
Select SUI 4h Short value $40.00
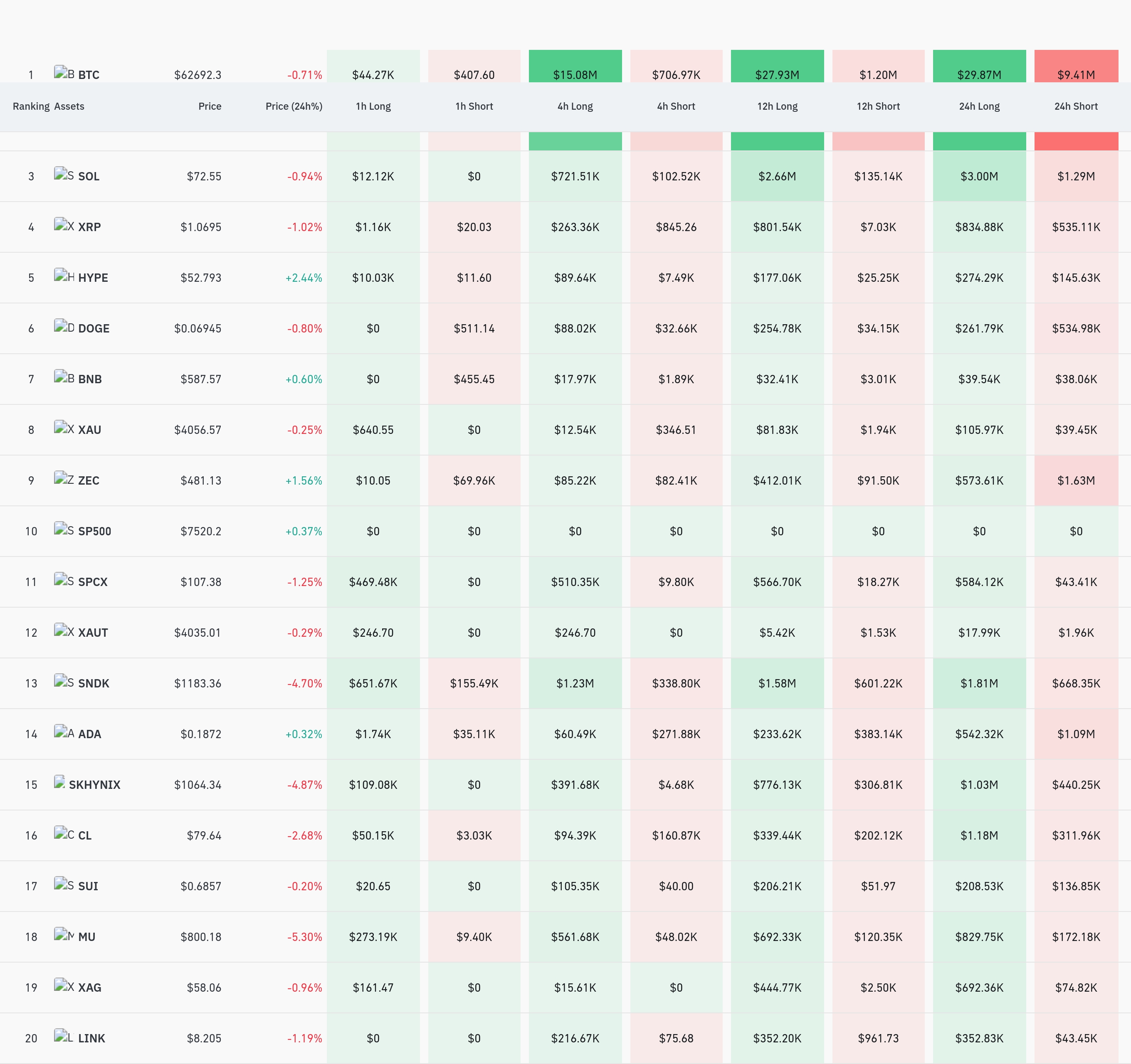click(x=676, y=886)
